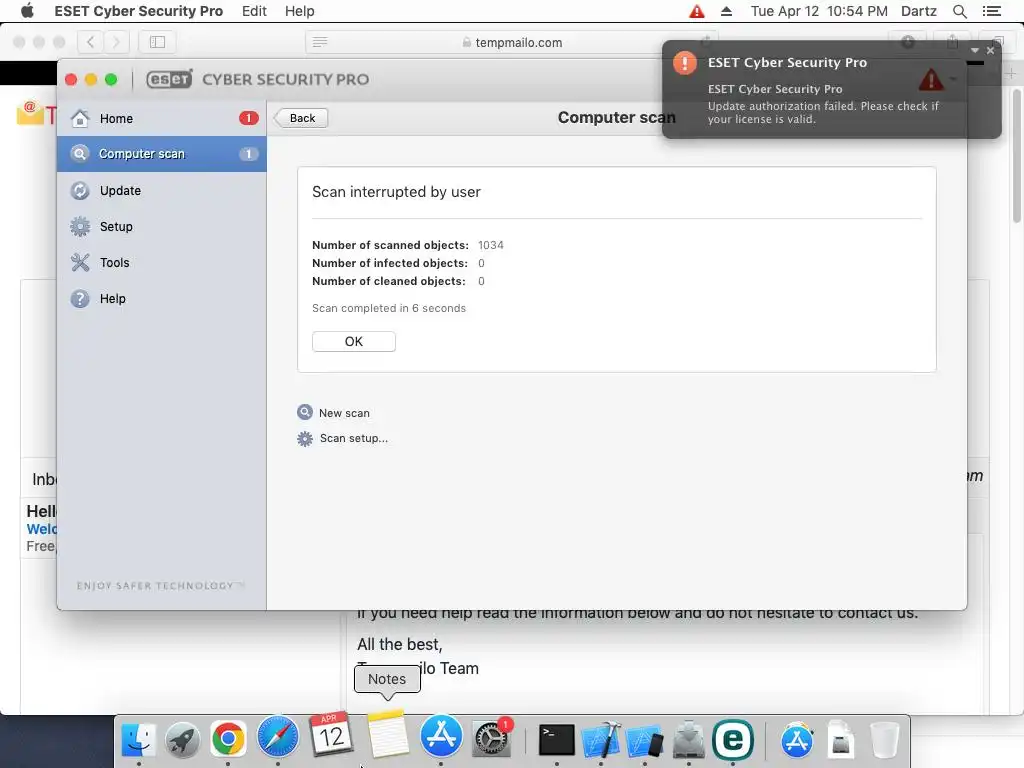Open the Tools section

[x=161, y=263]
